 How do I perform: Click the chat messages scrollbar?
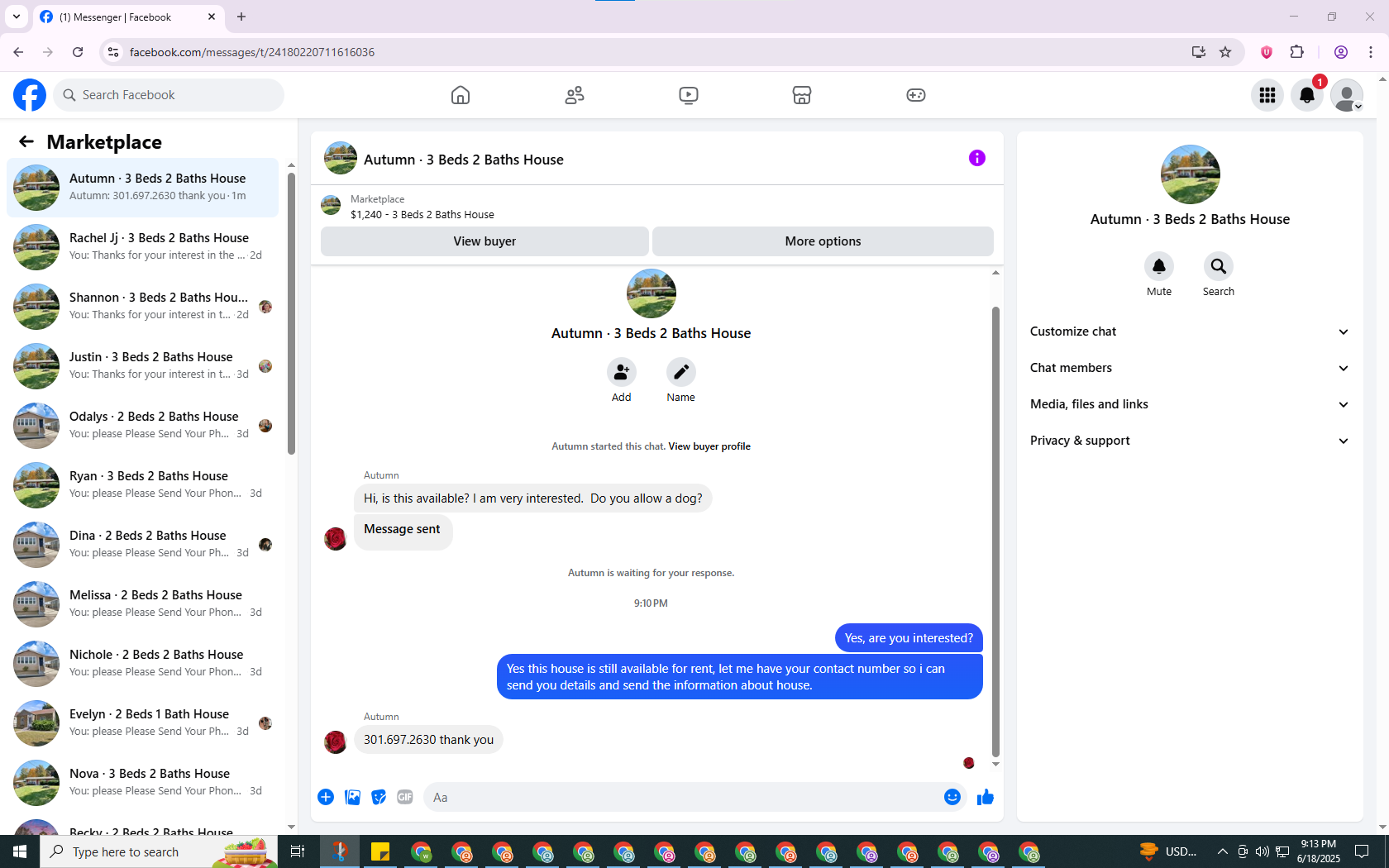[995, 532]
